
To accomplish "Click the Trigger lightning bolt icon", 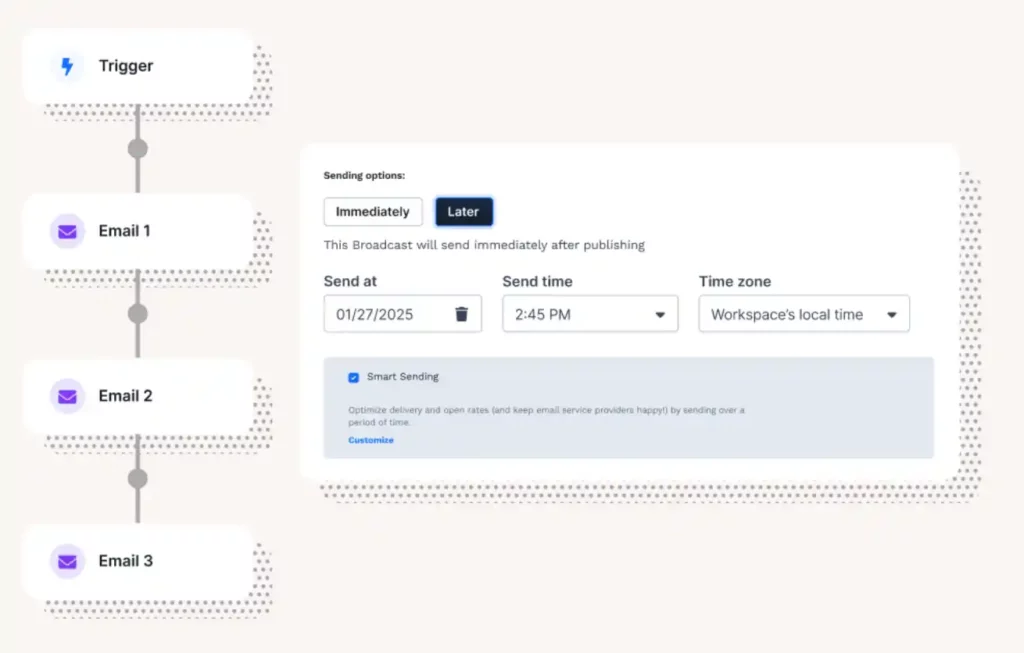I will click(67, 66).
